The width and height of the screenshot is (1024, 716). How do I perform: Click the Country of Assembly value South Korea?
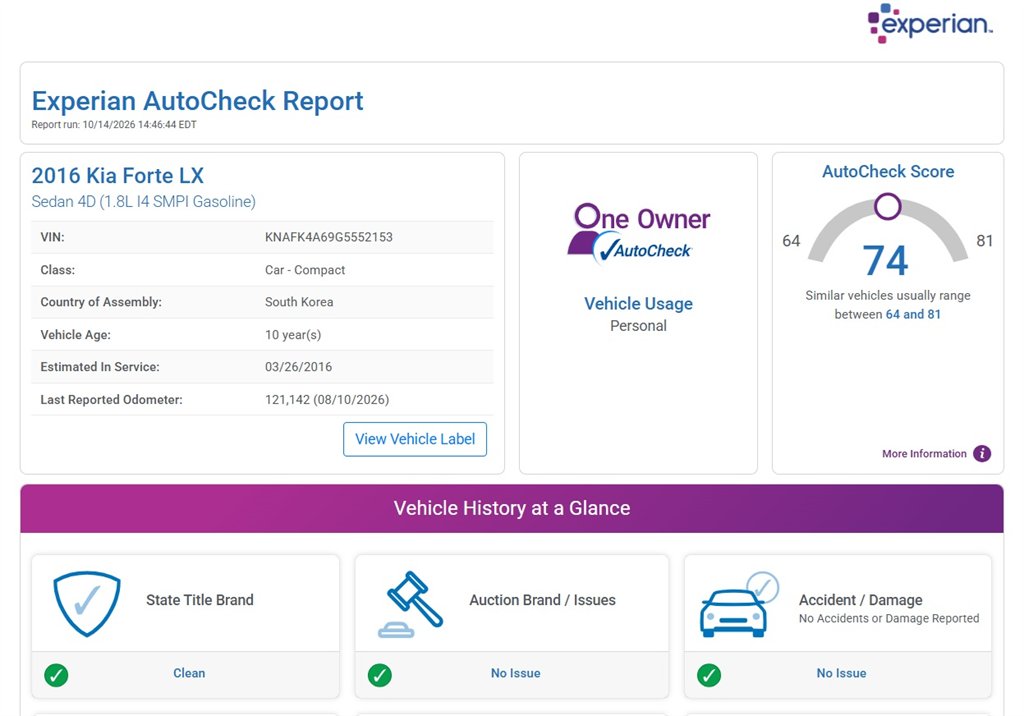[x=299, y=302]
